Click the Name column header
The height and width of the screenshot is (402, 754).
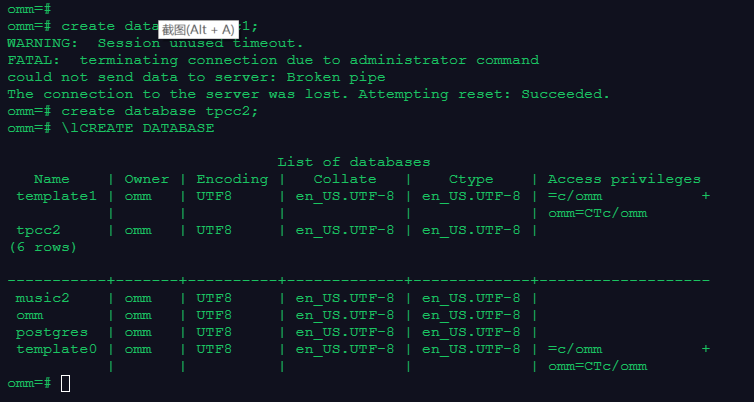tap(52, 179)
